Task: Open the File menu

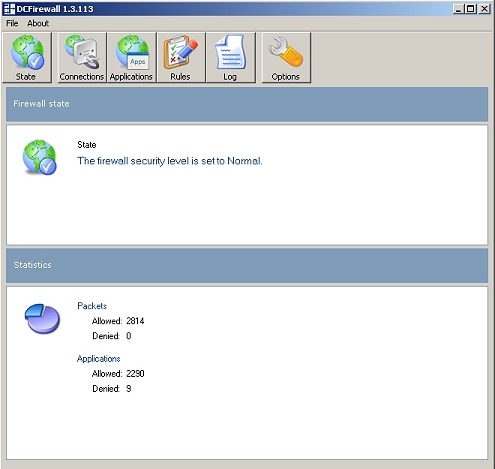Action: coord(12,23)
